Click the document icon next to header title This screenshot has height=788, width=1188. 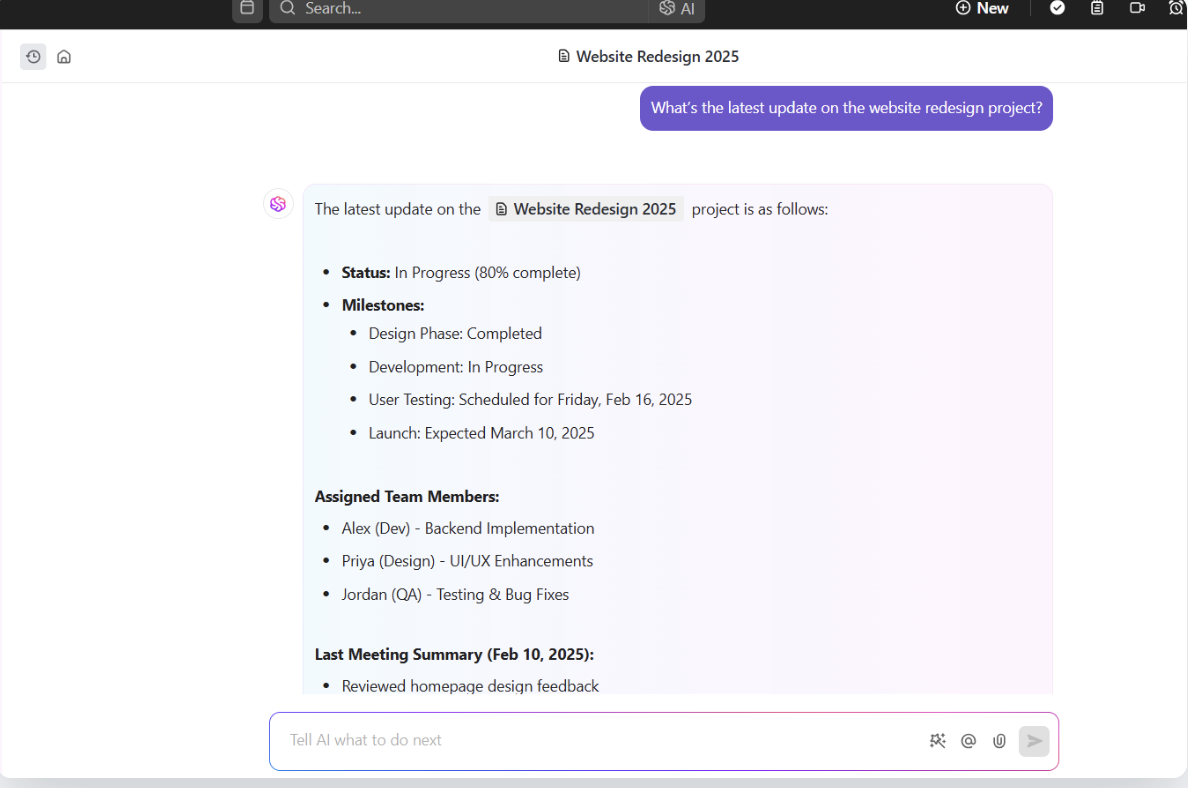[x=564, y=56]
